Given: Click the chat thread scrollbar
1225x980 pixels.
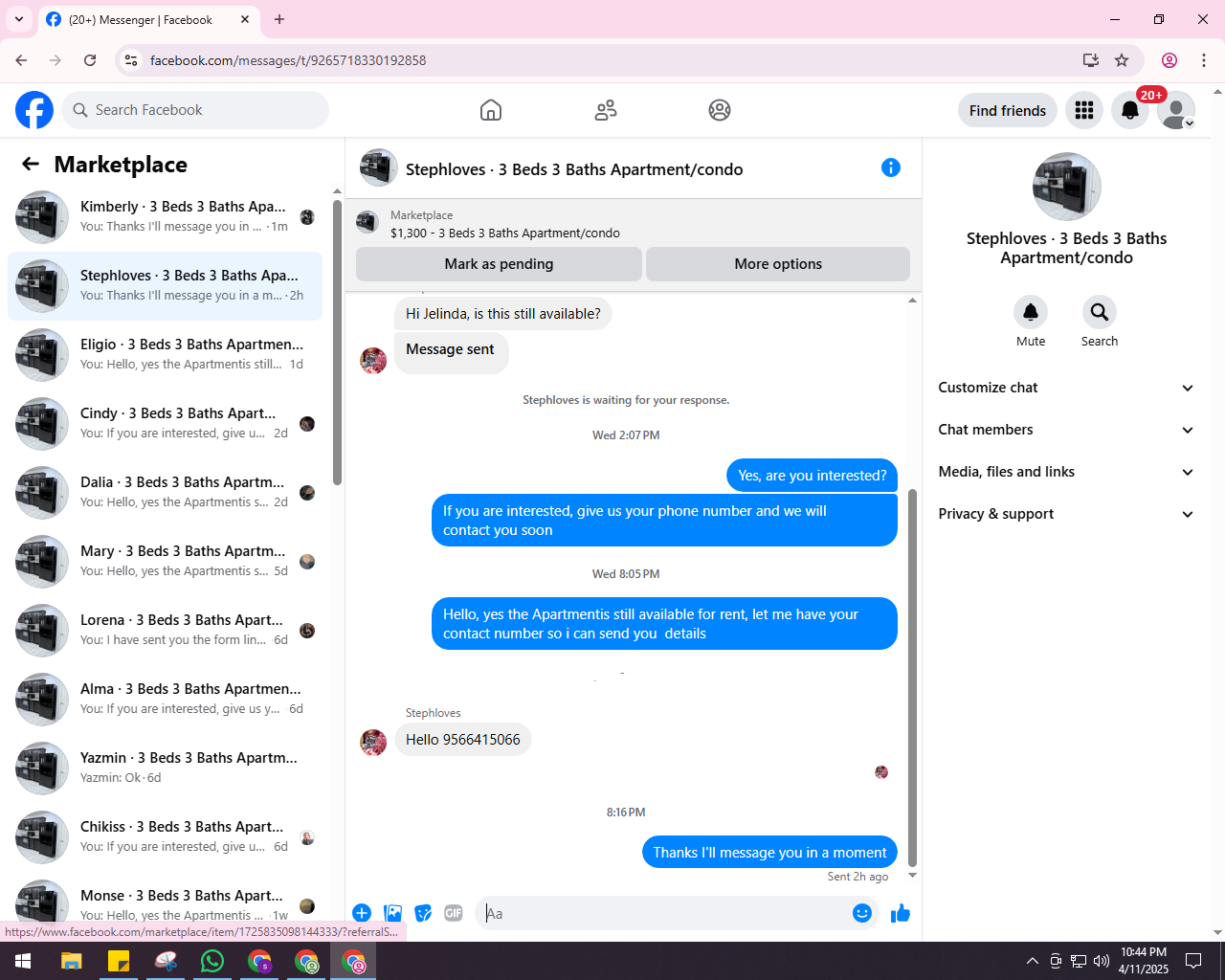Looking at the screenshot, I should pyautogui.click(x=912, y=678).
